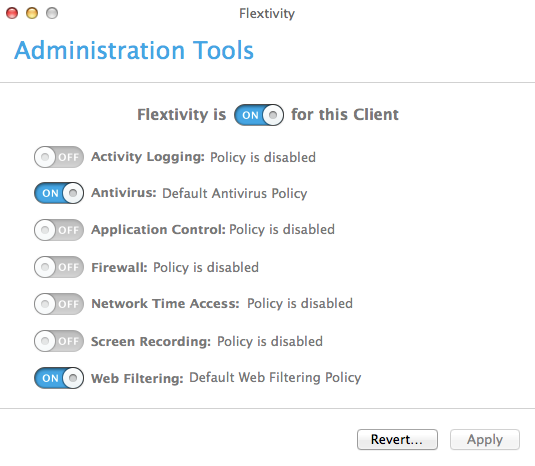Screen dimensions: 535x466
Task: Select the Default Web Filtering Policy text
Action: click(275, 378)
